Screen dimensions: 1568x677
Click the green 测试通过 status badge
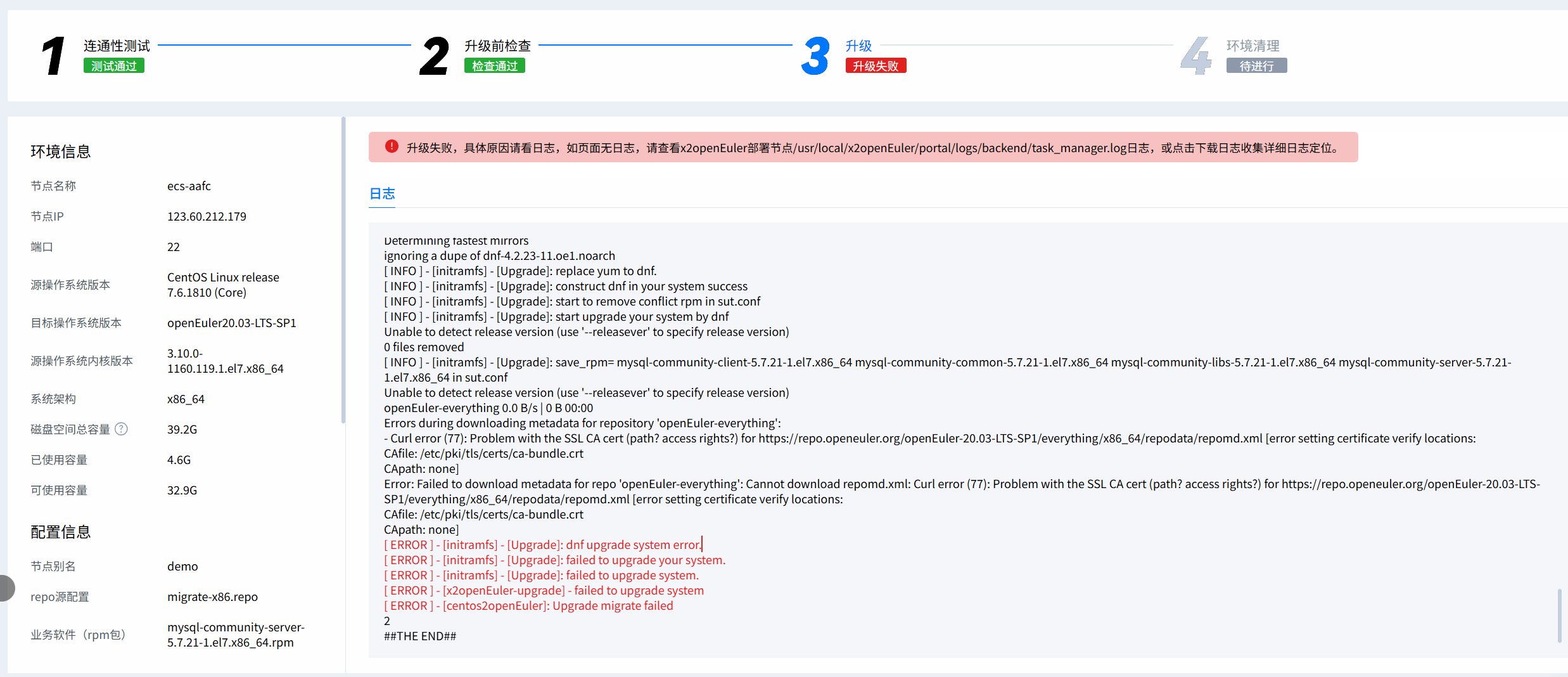coord(114,66)
